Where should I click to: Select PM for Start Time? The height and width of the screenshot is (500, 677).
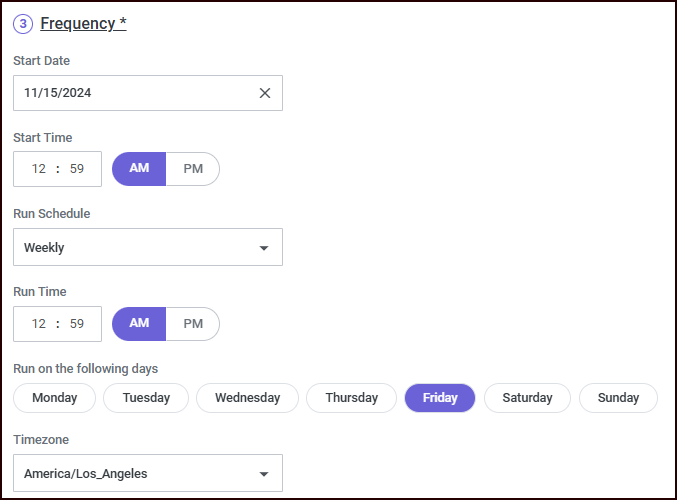click(x=193, y=169)
